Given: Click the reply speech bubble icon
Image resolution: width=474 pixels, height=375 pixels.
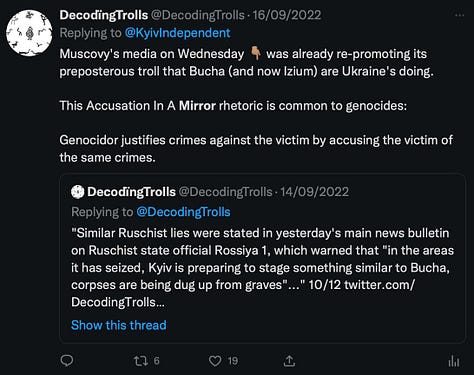Looking at the screenshot, I should tap(67, 360).
